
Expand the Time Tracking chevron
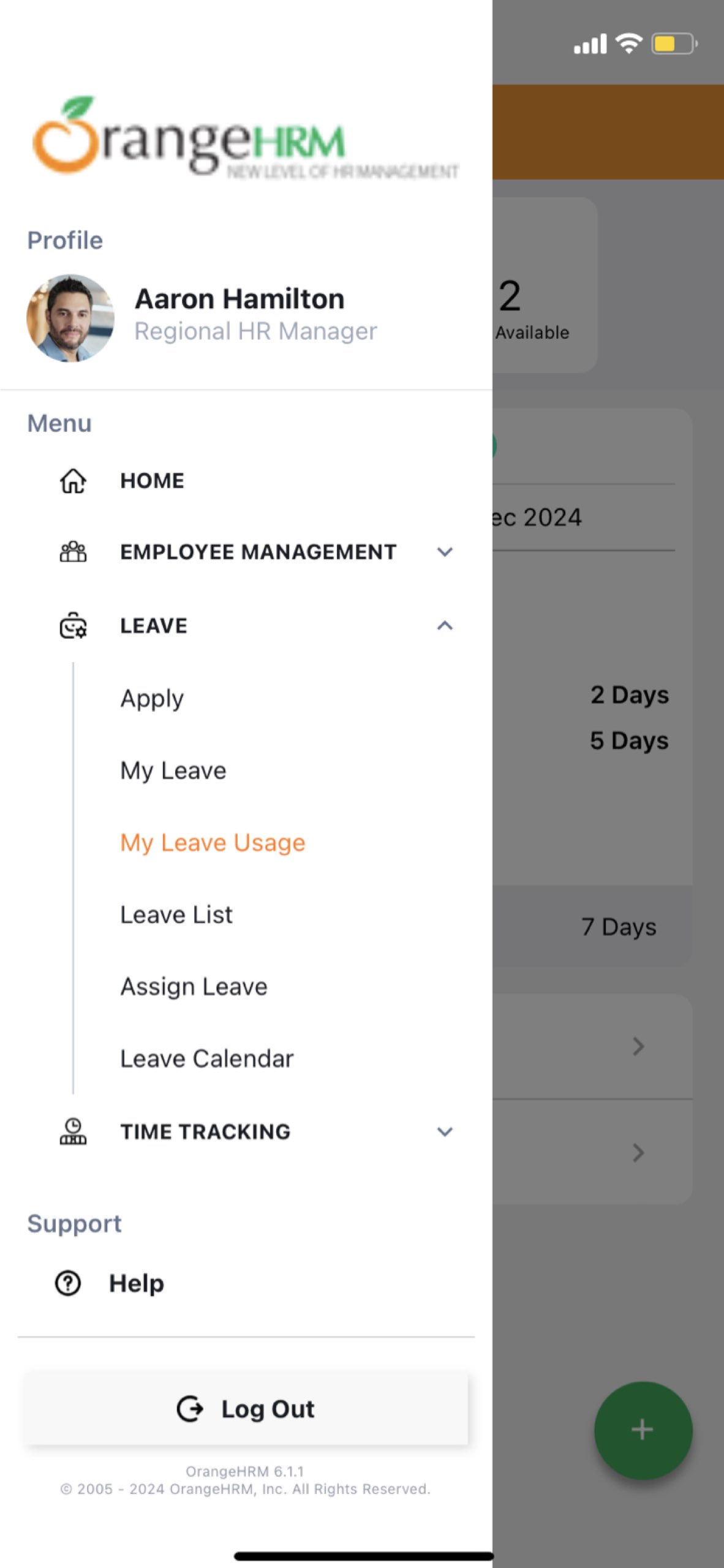(445, 1131)
